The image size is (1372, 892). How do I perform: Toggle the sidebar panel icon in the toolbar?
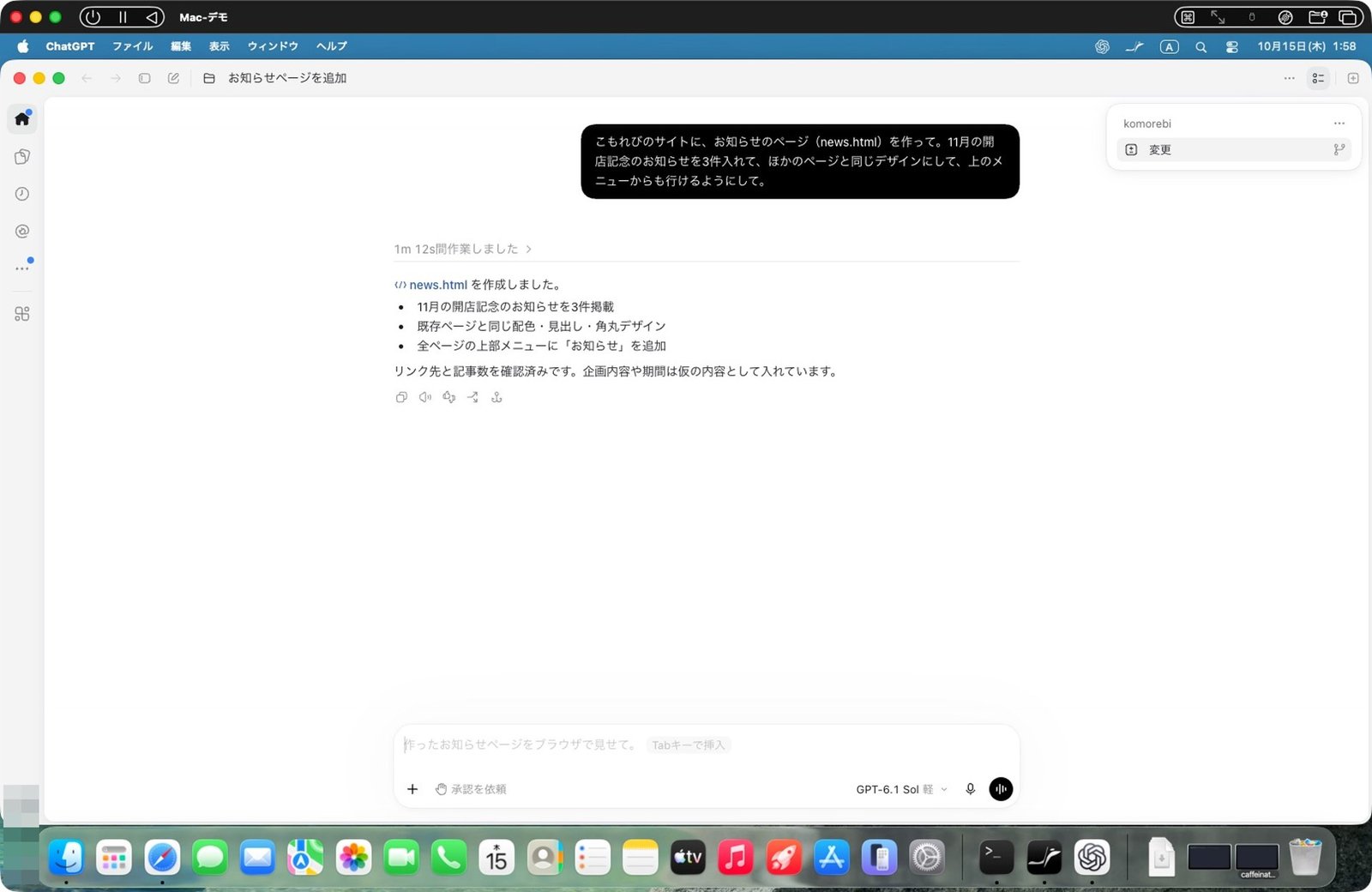coord(145,78)
